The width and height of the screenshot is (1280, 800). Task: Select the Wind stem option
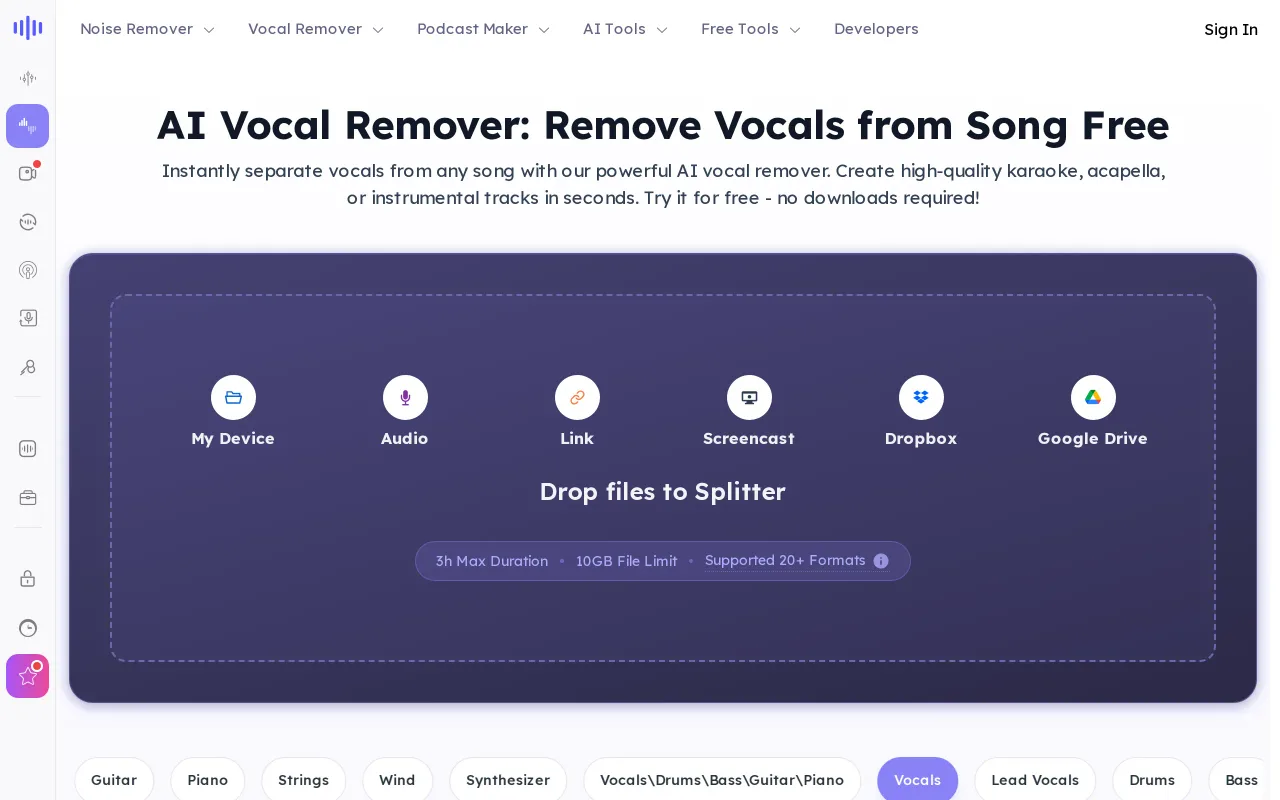click(x=397, y=780)
